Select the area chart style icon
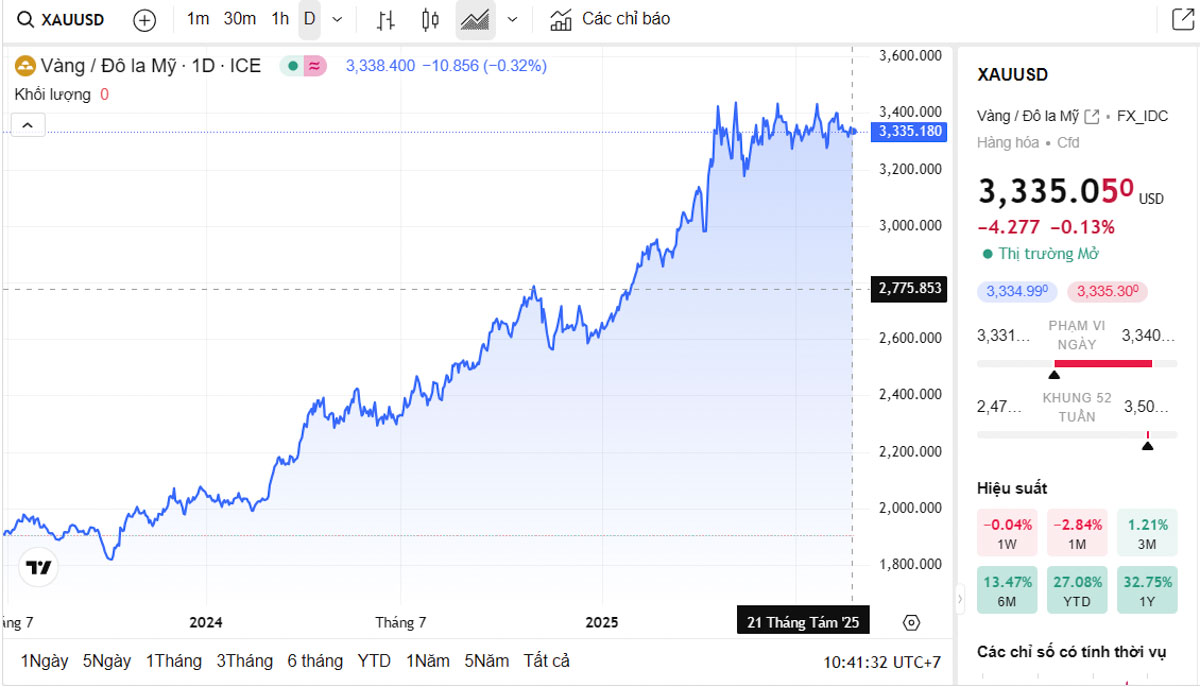Viewport: 1200px width, 687px height. click(475, 19)
